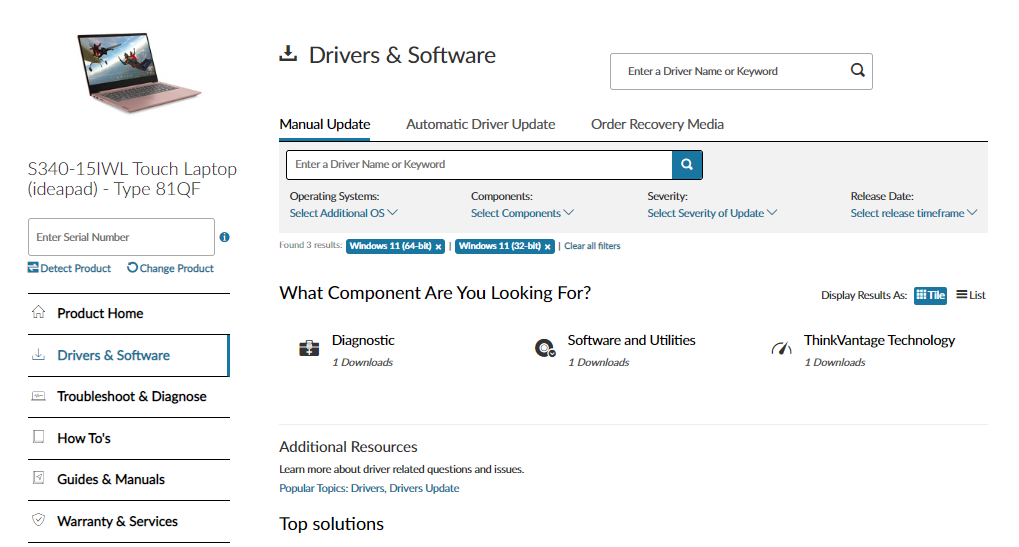The width and height of the screenshot is (1019, 547).
Task: Click the info icon beside serial number field
Action: tap(224, 237)
